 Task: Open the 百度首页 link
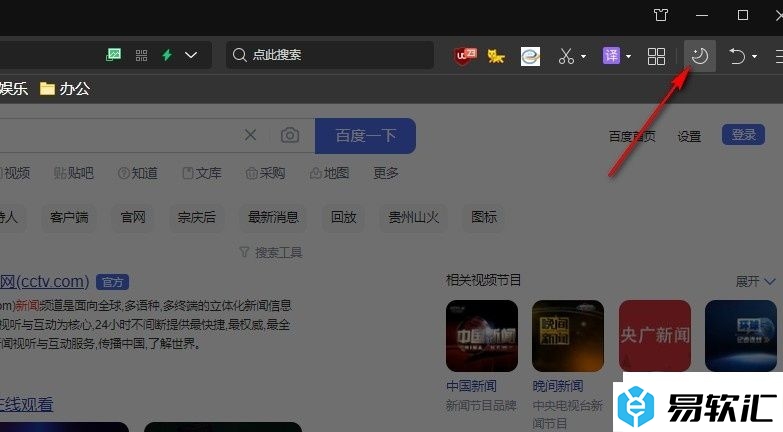632,136
